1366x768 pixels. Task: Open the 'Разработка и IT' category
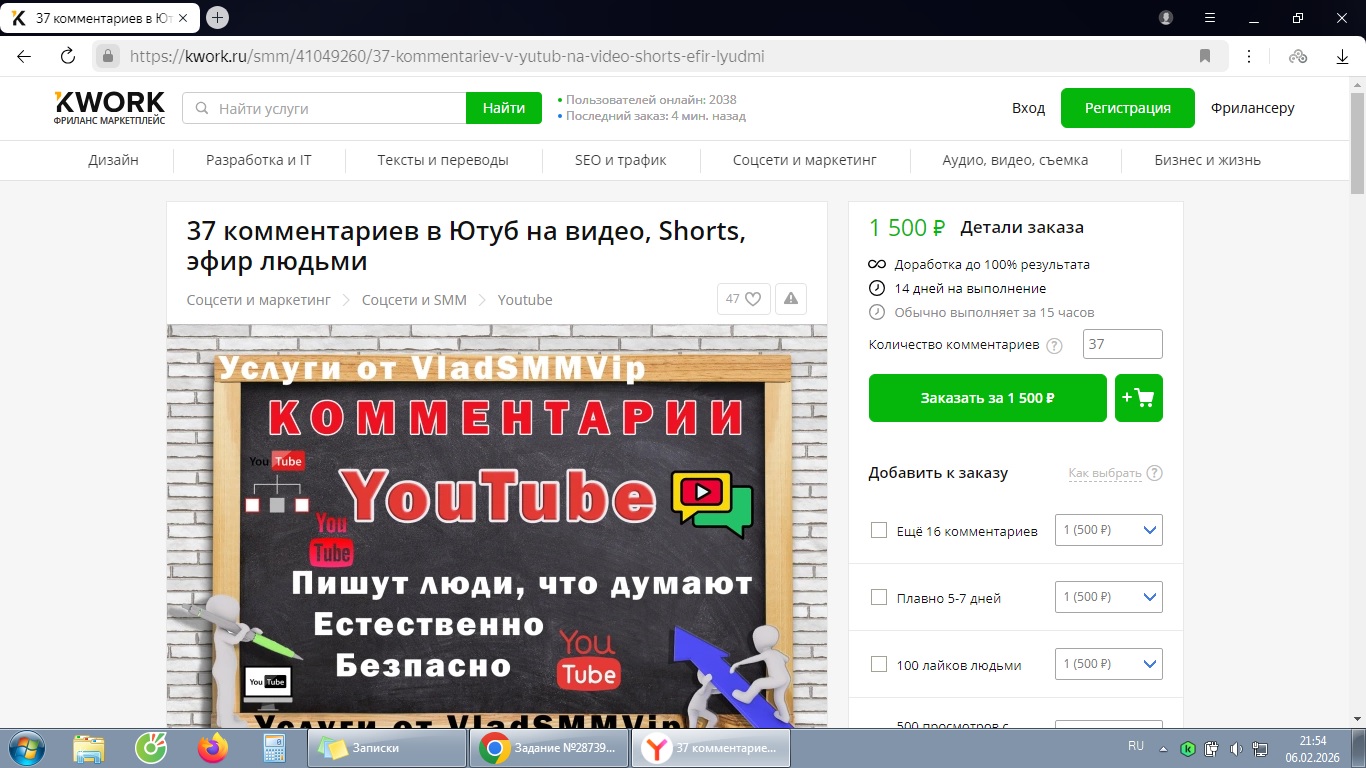pyautogui.click(x=259, y=160)
